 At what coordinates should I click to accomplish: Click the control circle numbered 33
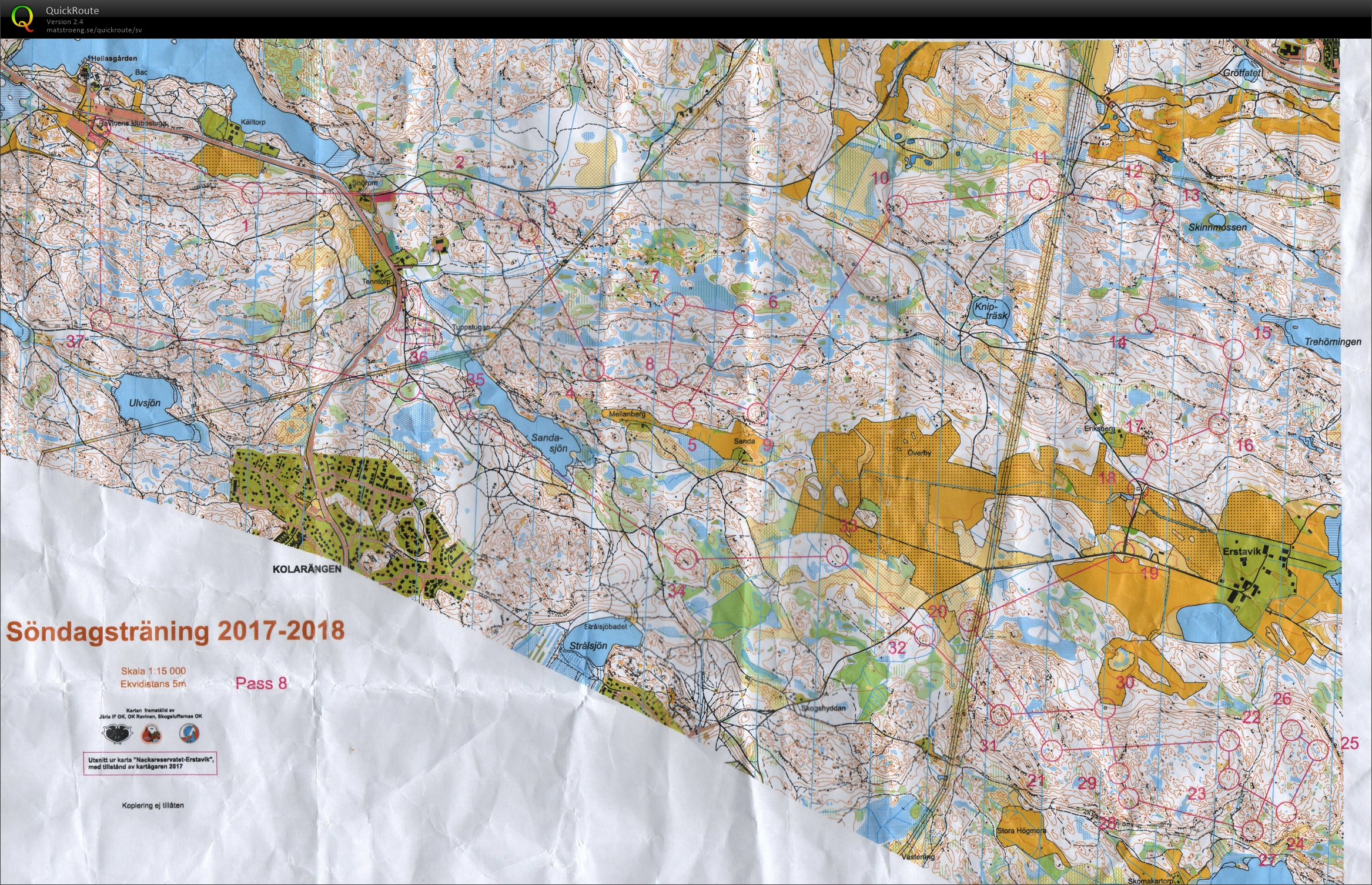pyautogui.click(x=836, y=556)
